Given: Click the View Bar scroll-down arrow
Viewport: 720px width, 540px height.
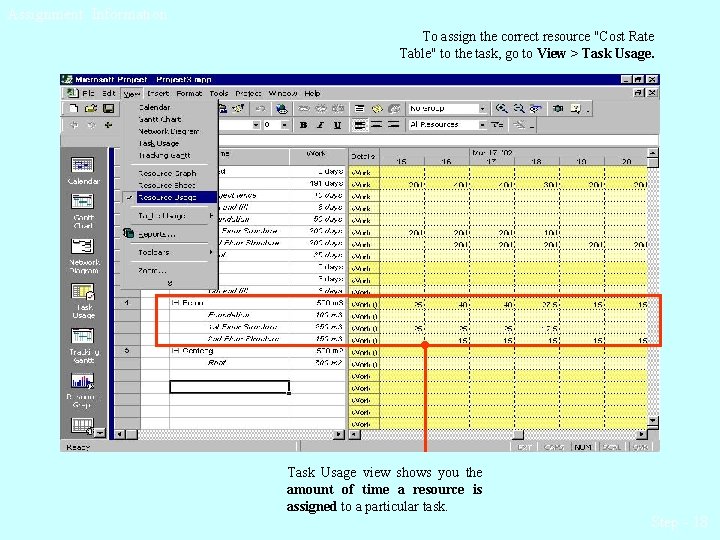Looking at the screenshot, I should click(x=100, y=432).
